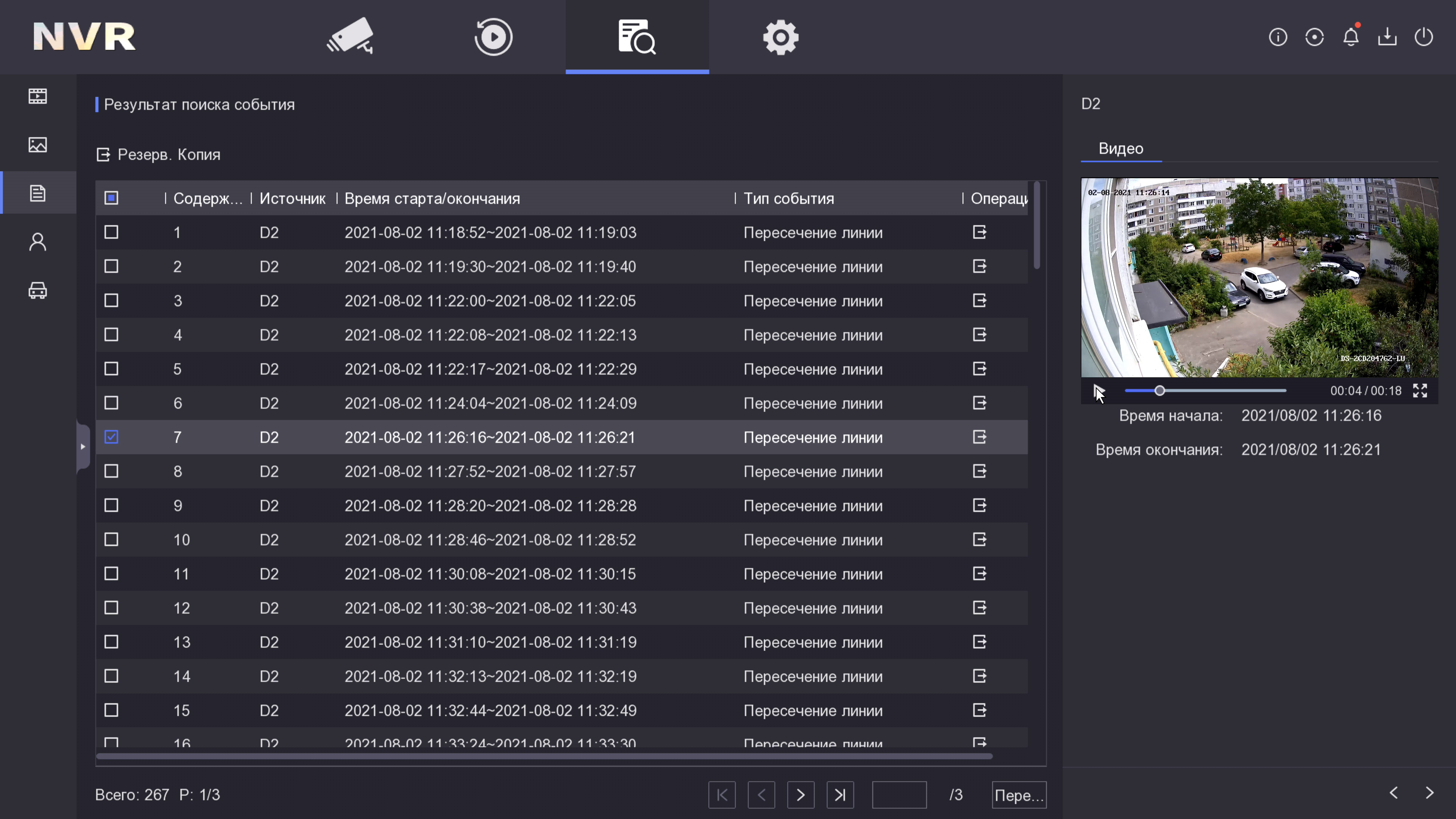Toggle fullscreen for the video preview

1420,391
